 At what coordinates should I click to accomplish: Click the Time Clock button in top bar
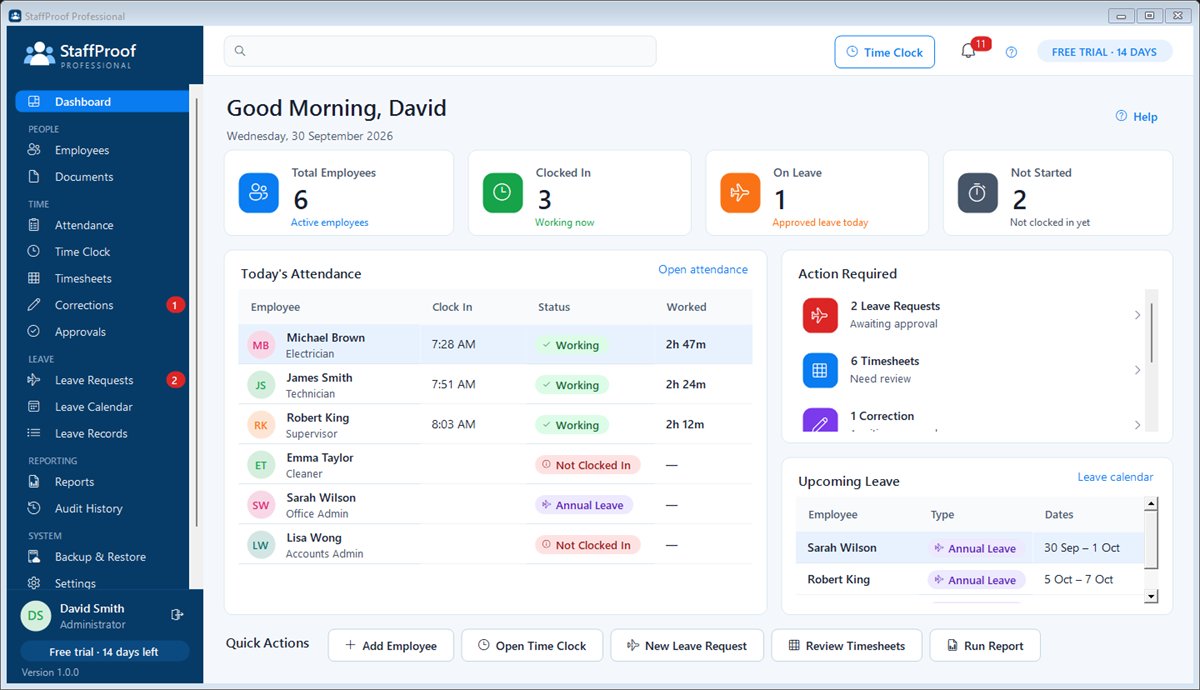[885, 52]
